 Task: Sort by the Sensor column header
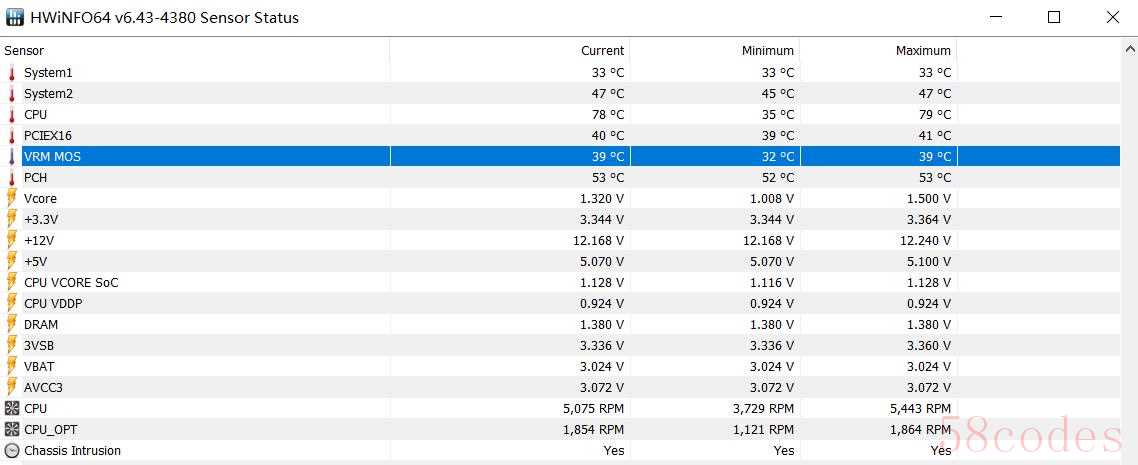click(24, 51)
